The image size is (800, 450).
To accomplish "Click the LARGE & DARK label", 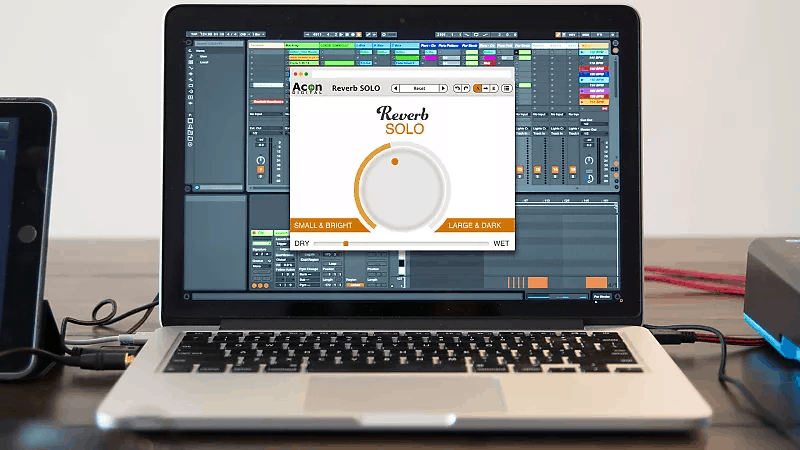I will tap(474, 225).
